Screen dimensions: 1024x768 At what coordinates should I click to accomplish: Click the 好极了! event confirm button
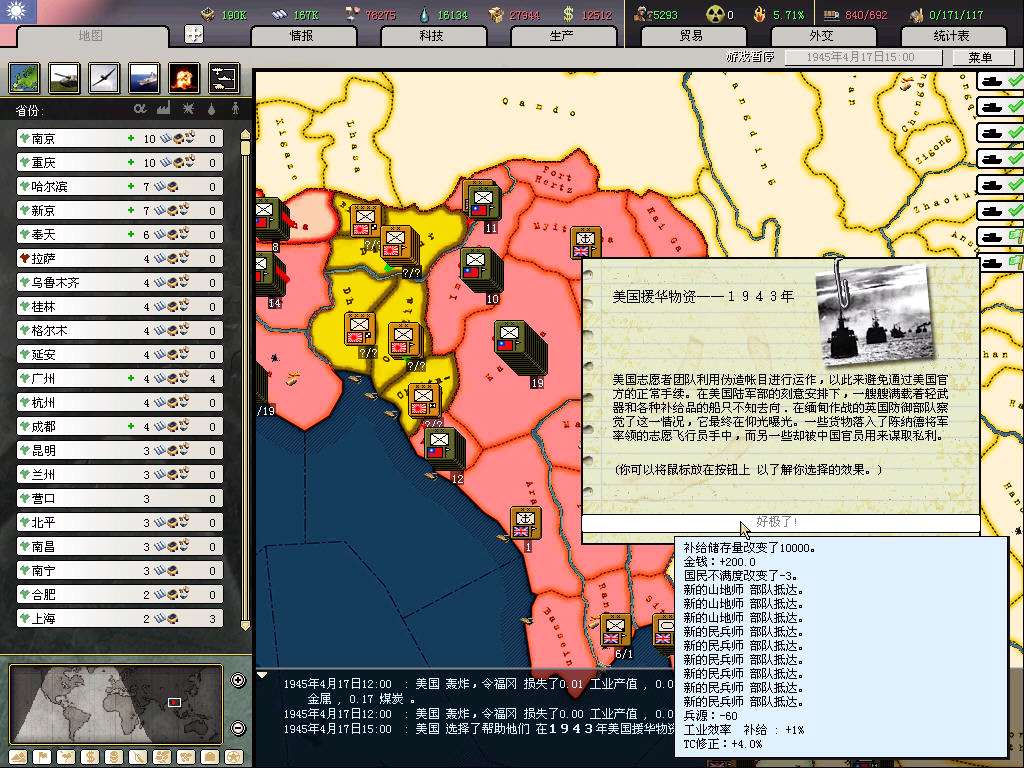click(780, 523)
